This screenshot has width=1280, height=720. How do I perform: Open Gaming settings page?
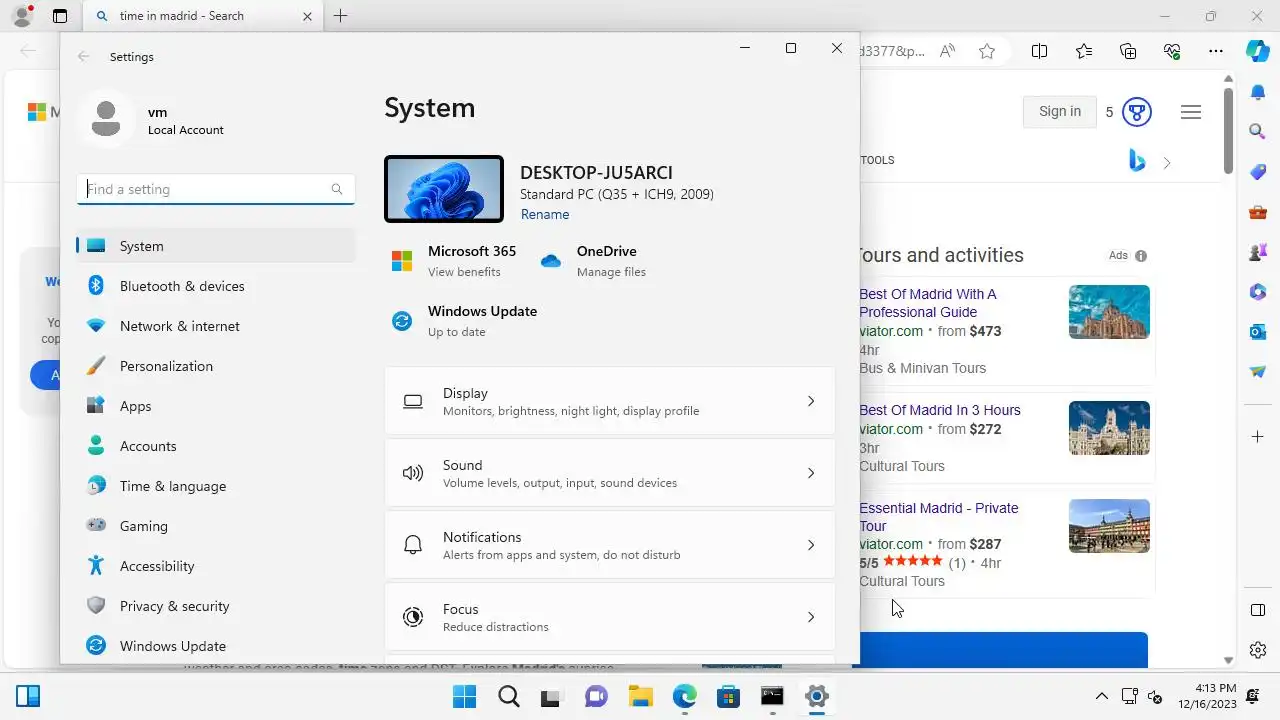click(215, 526)
